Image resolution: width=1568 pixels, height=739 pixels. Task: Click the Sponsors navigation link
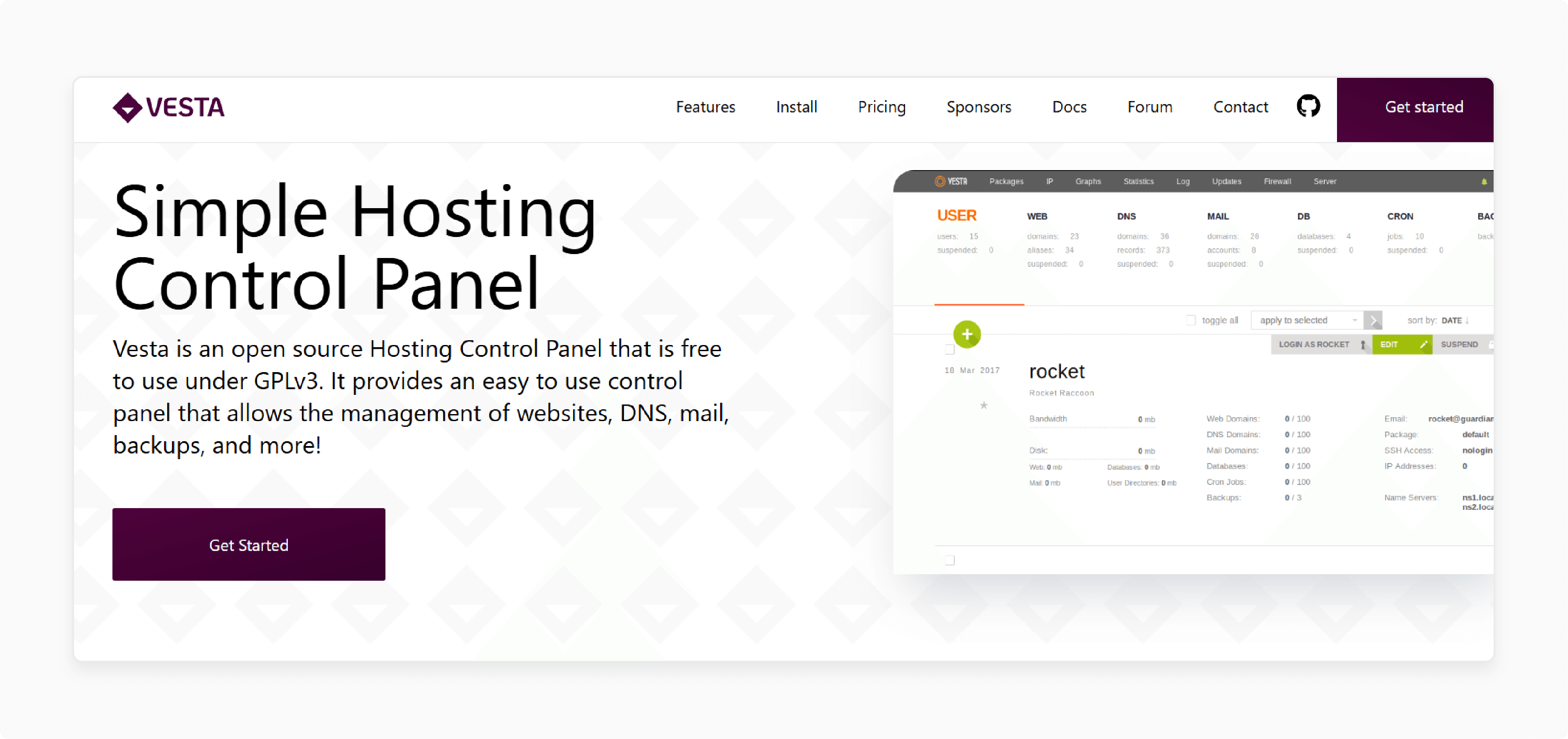(979, 107)
